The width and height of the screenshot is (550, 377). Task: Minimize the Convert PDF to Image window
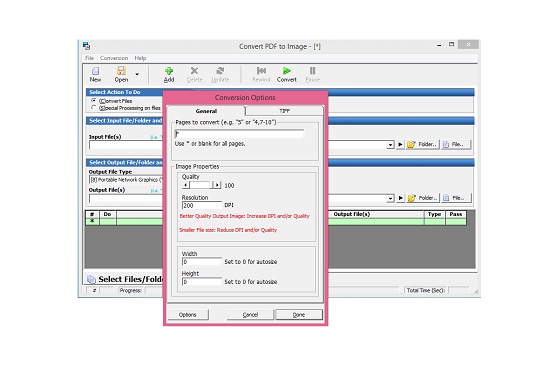pyautogui.click(x=439, y=45)
